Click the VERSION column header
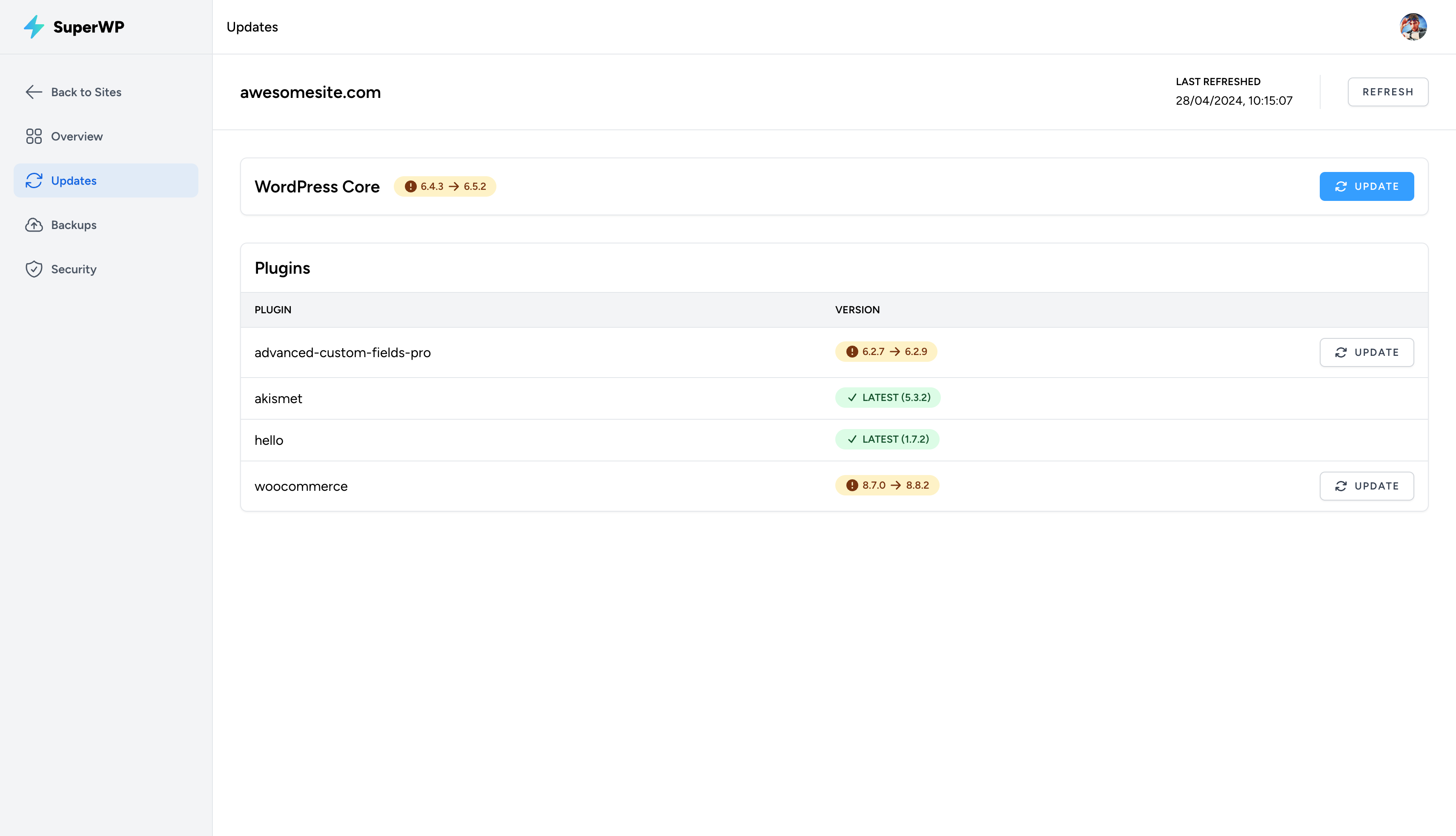 tap(857, 309)
